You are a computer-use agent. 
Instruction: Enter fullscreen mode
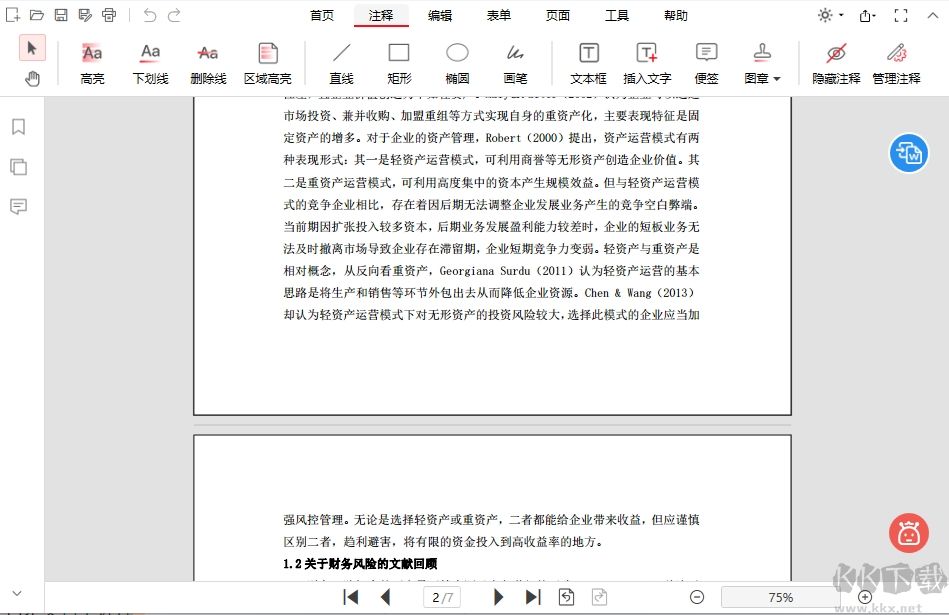(901, 16)
